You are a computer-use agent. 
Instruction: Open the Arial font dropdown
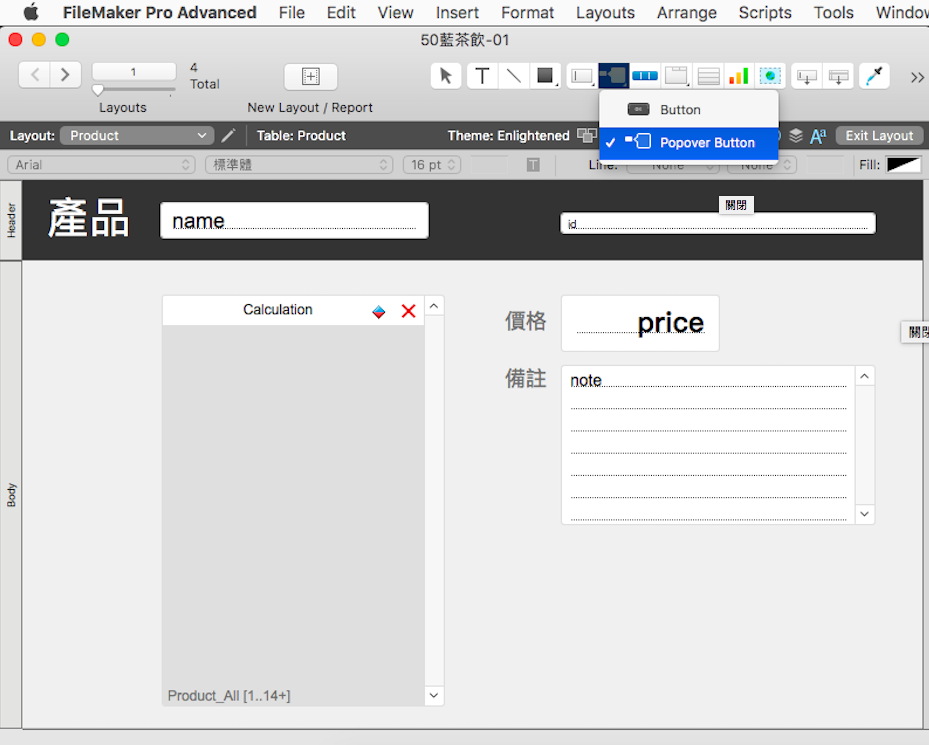point(101,165)
